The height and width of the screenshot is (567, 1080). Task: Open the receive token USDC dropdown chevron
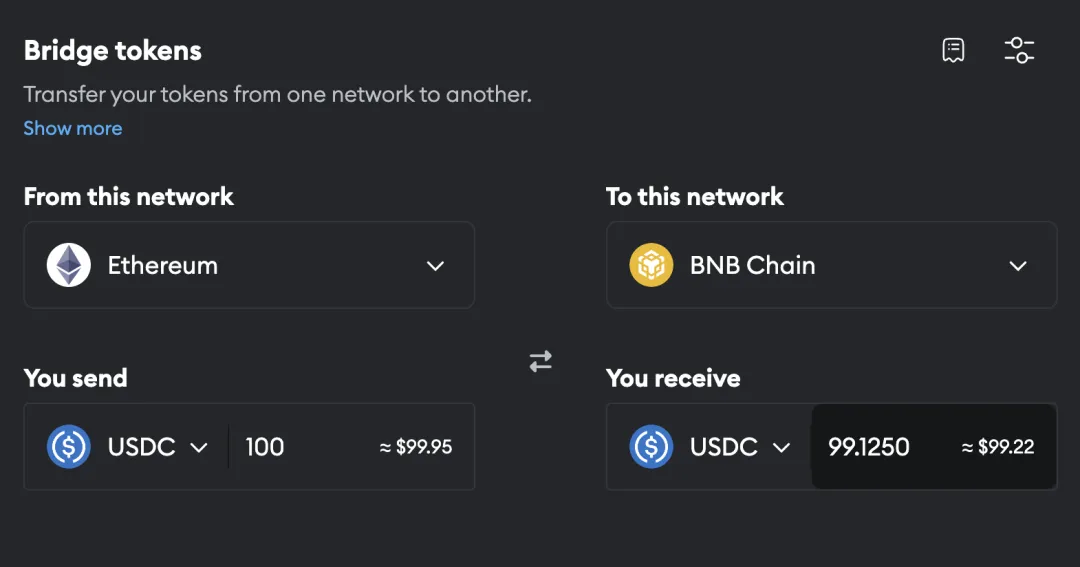coord(781,448)
